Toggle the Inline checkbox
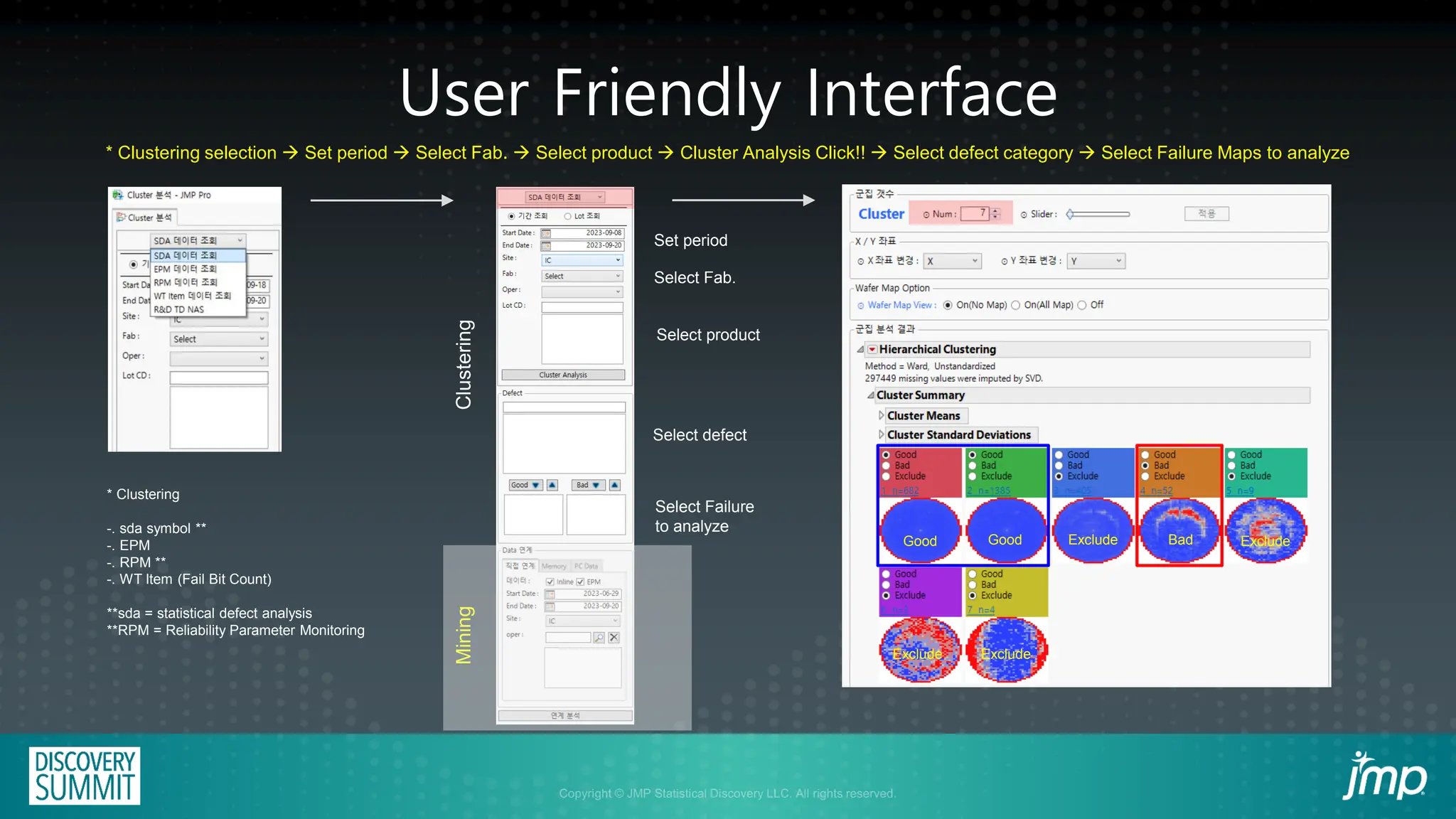1456x819 pixels. (x=550, y=582)
